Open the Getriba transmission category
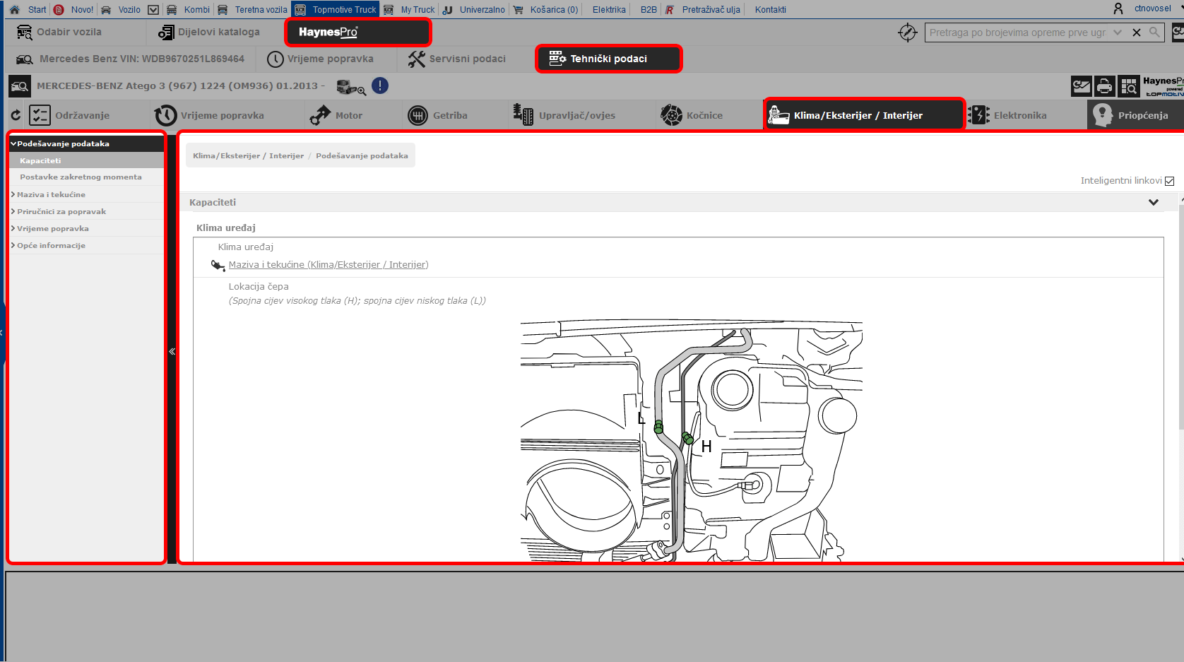 (437, 115)
